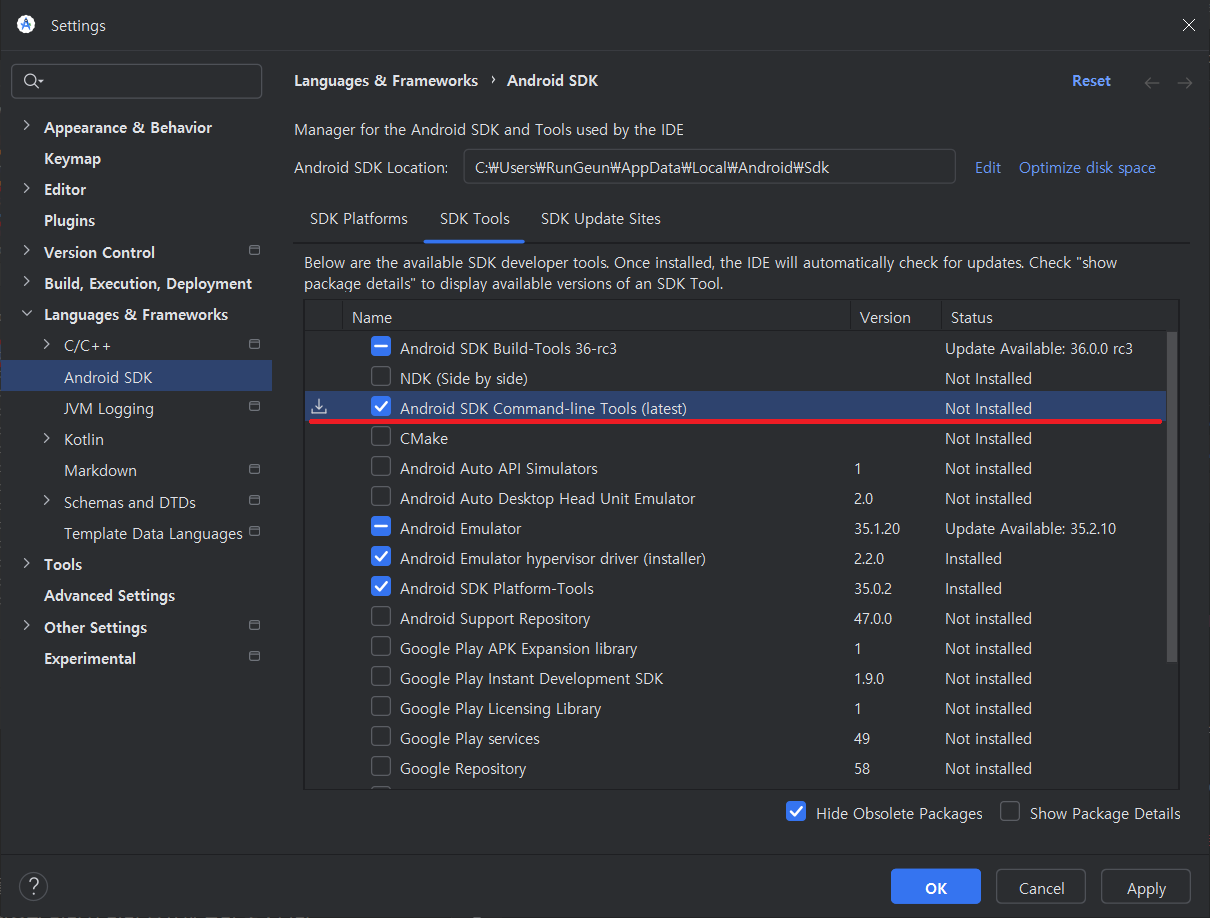The width and height of the screenshot is (1210, 918).
Task: Click project-level icon next to Markdown
Action: pyautogui.click(x=254, y=469)
